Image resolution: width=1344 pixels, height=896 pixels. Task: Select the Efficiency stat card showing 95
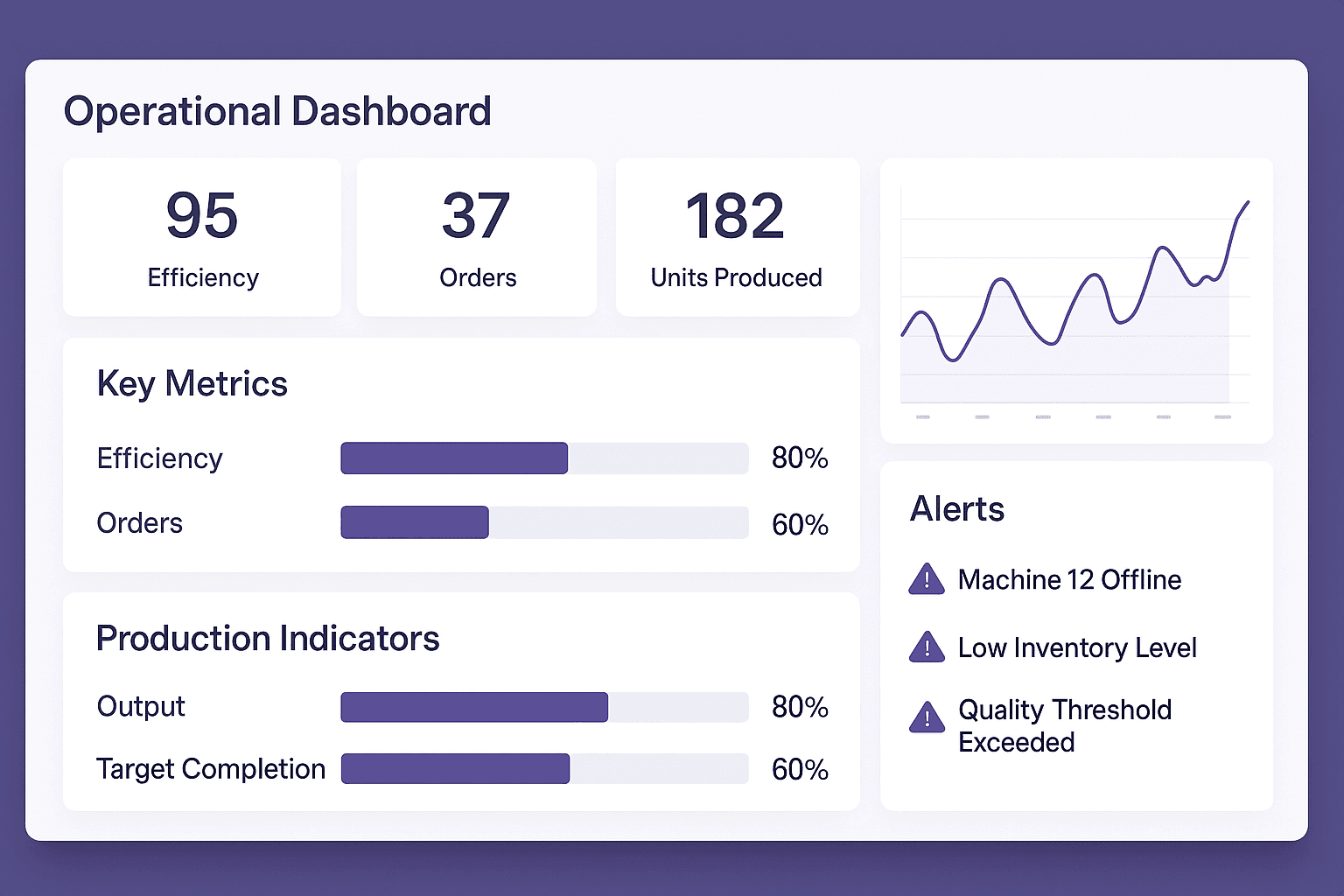coord(202,236)
